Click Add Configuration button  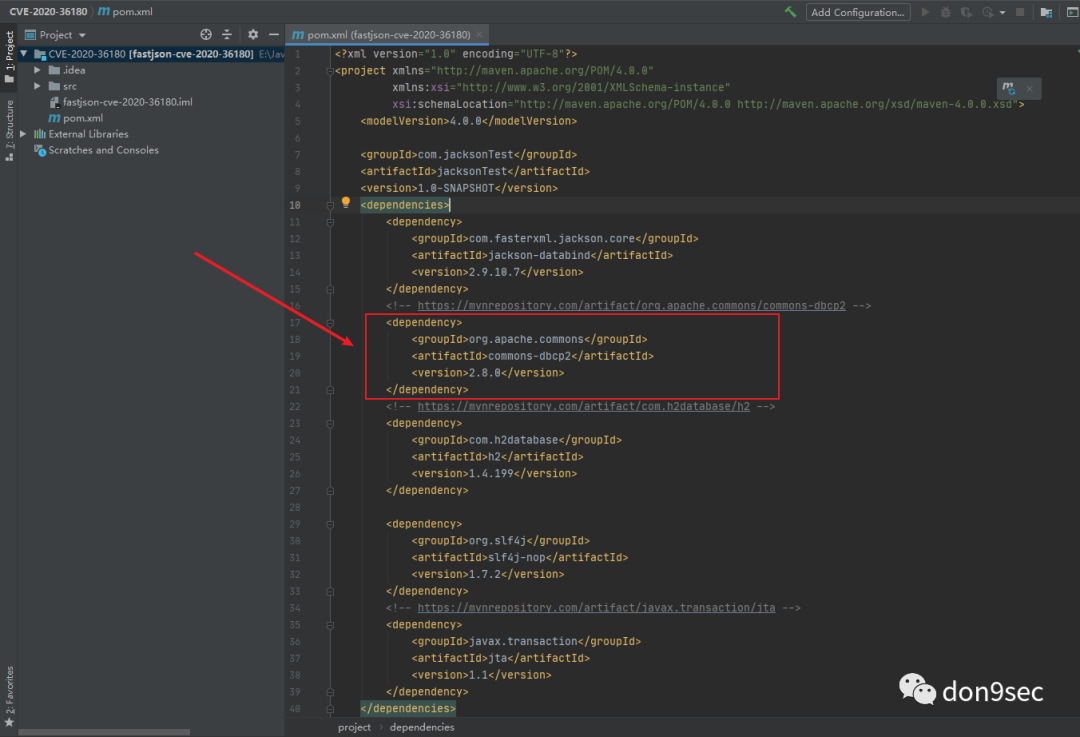click(x=857, y=12)
